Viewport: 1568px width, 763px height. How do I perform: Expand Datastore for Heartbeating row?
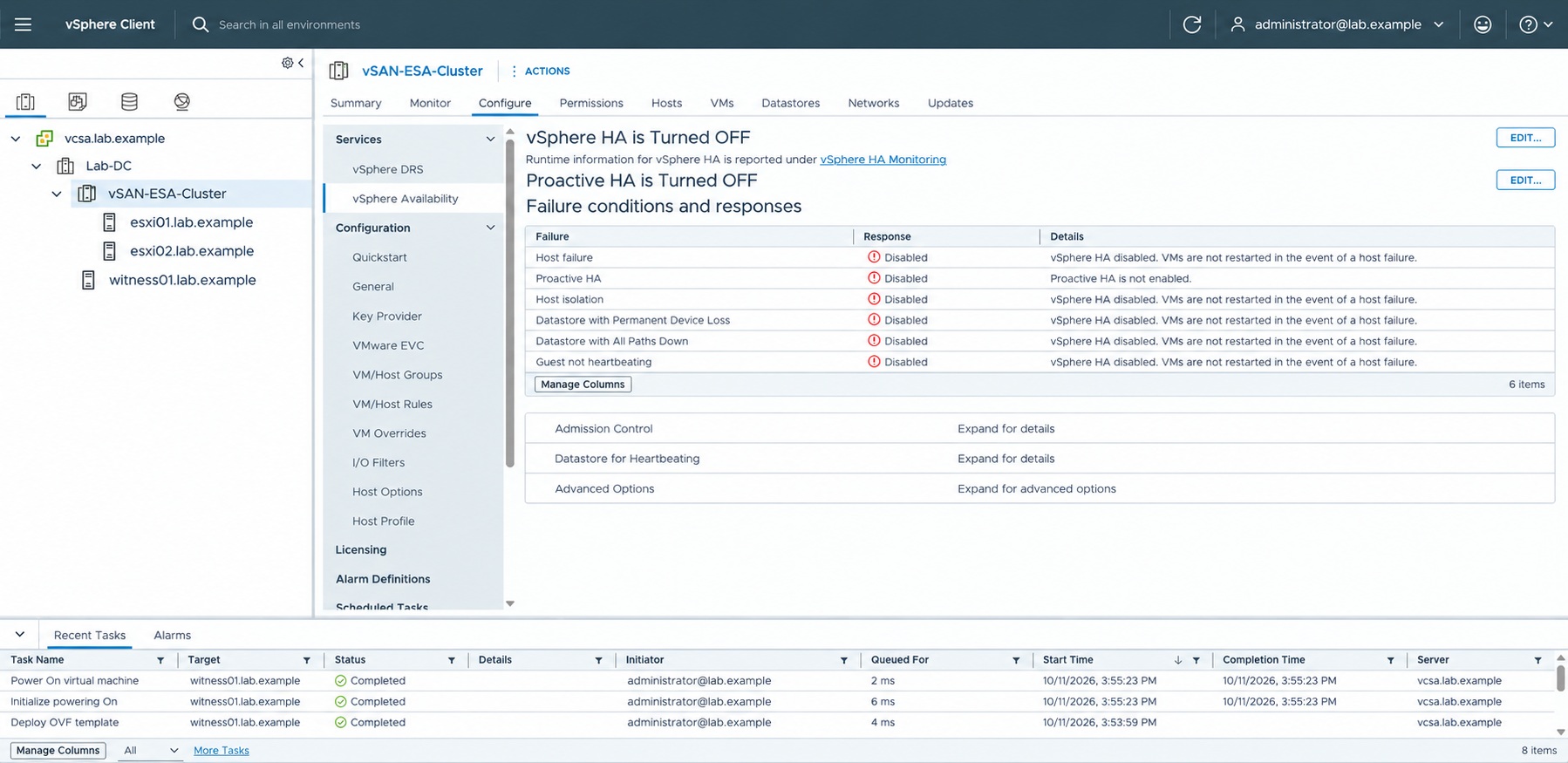(1040, 459)
